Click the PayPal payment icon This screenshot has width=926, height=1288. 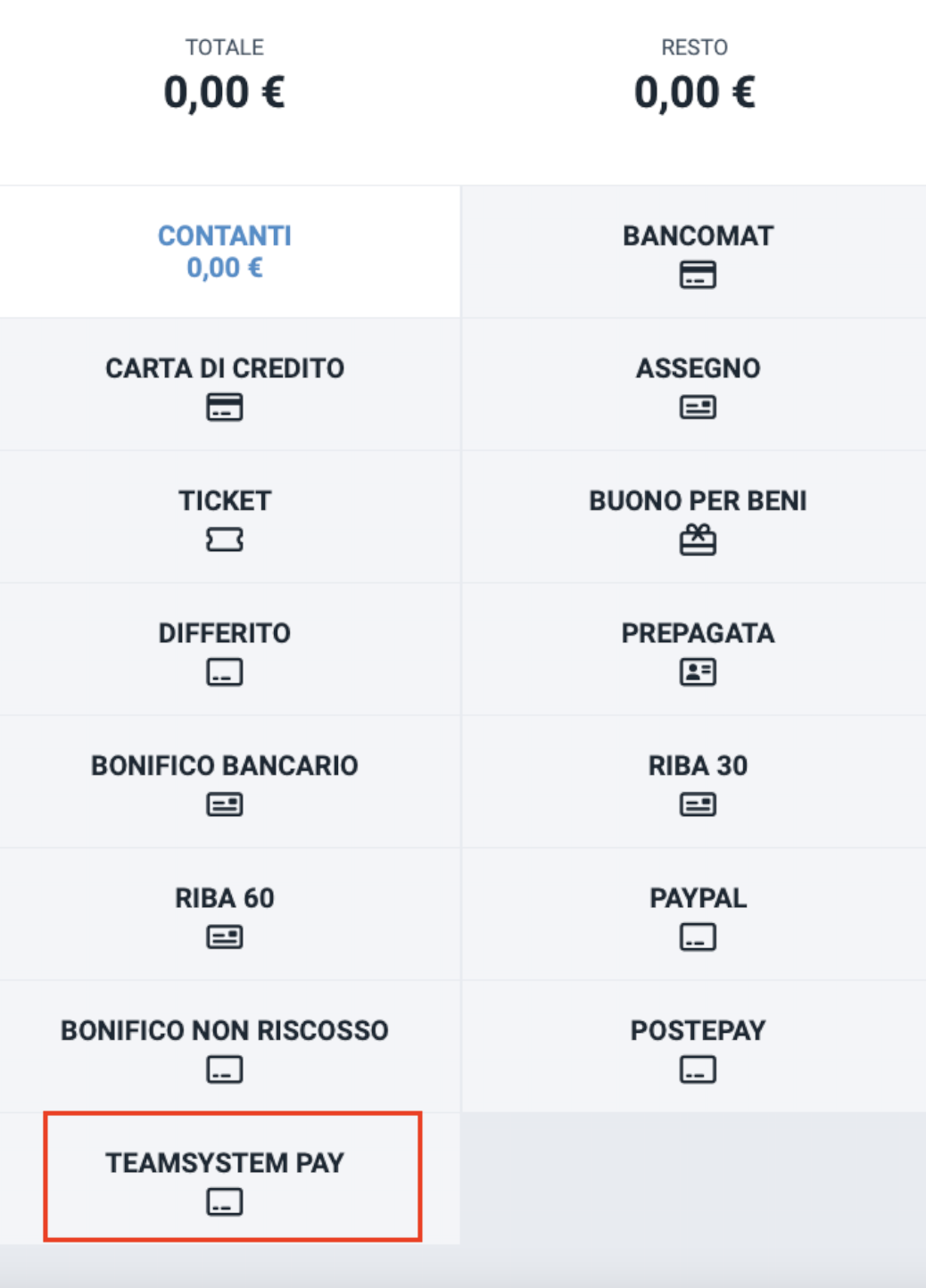pos(698,937)
